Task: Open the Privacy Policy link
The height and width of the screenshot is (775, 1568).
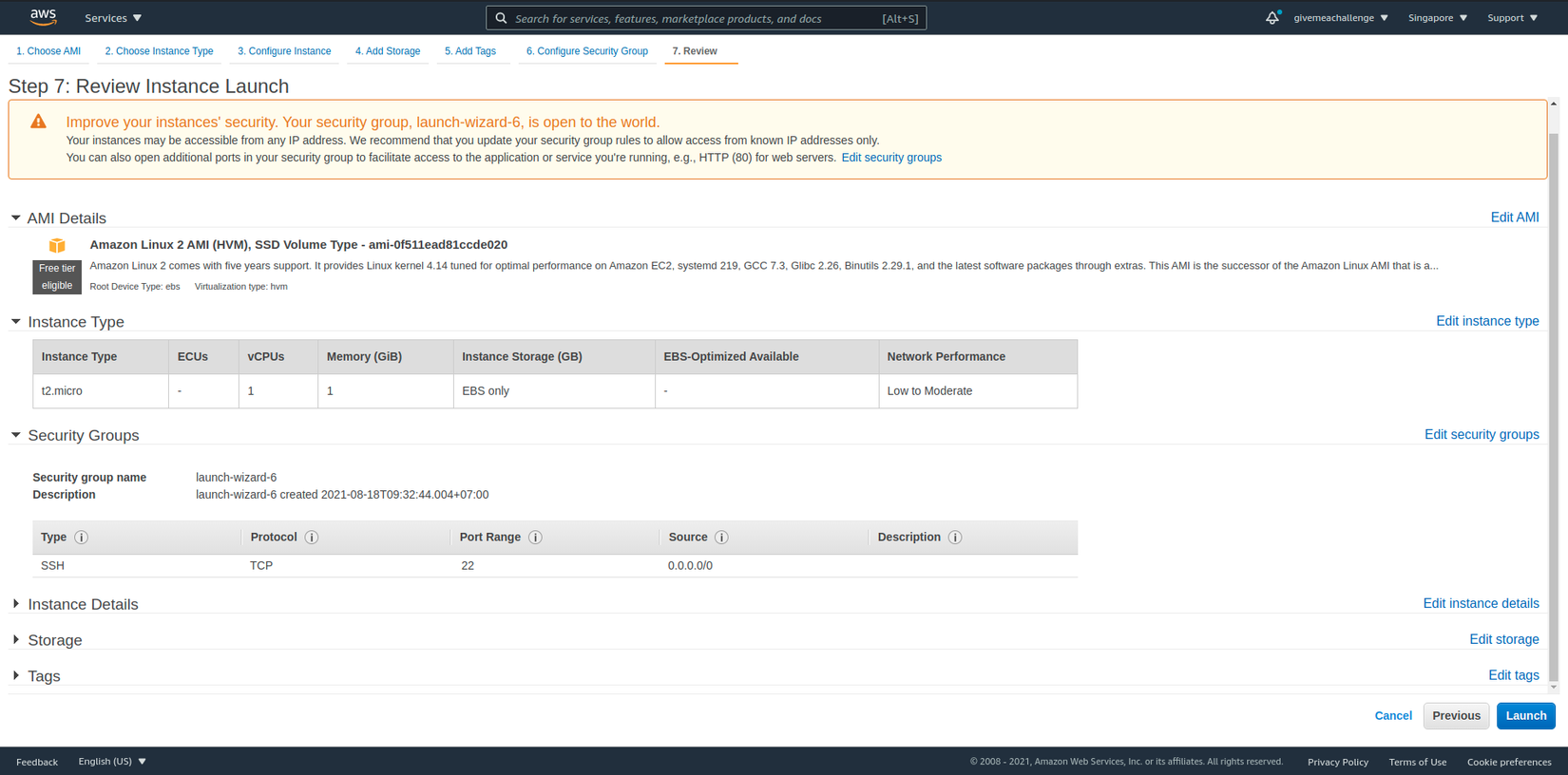Action: (1338, 762)
